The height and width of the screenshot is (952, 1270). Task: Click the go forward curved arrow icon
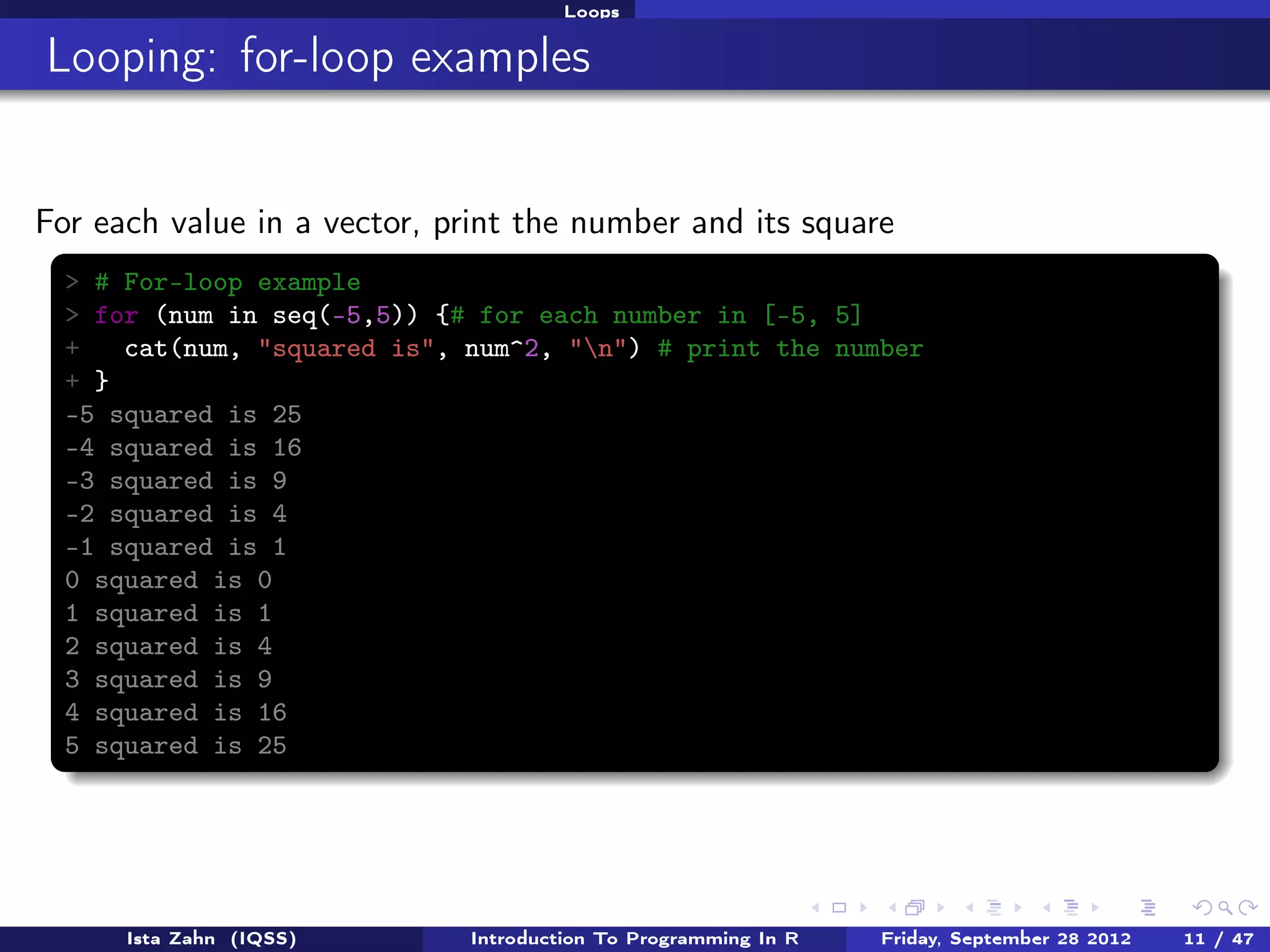[x=1248, y=908]
